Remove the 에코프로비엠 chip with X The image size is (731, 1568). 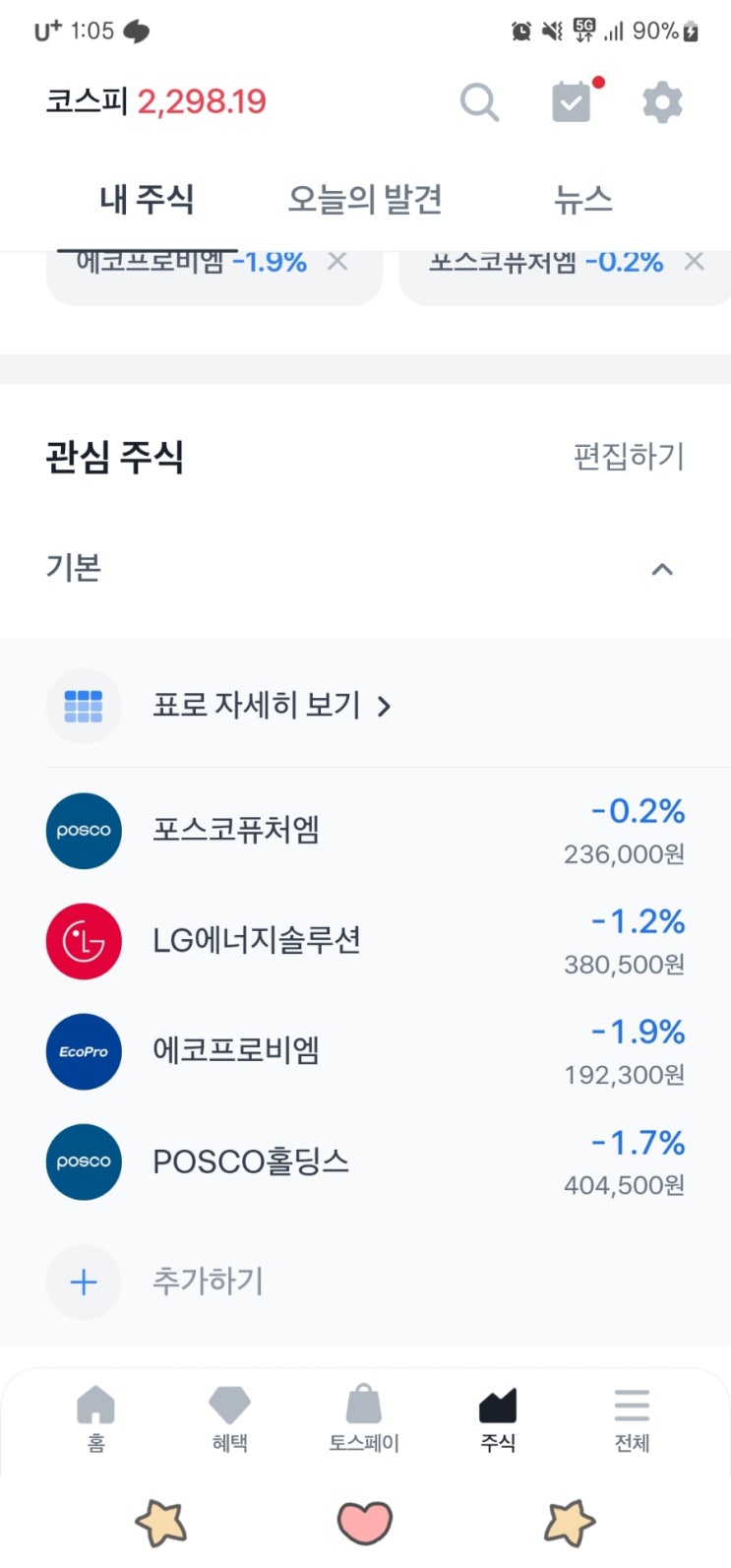coord(337,262)
